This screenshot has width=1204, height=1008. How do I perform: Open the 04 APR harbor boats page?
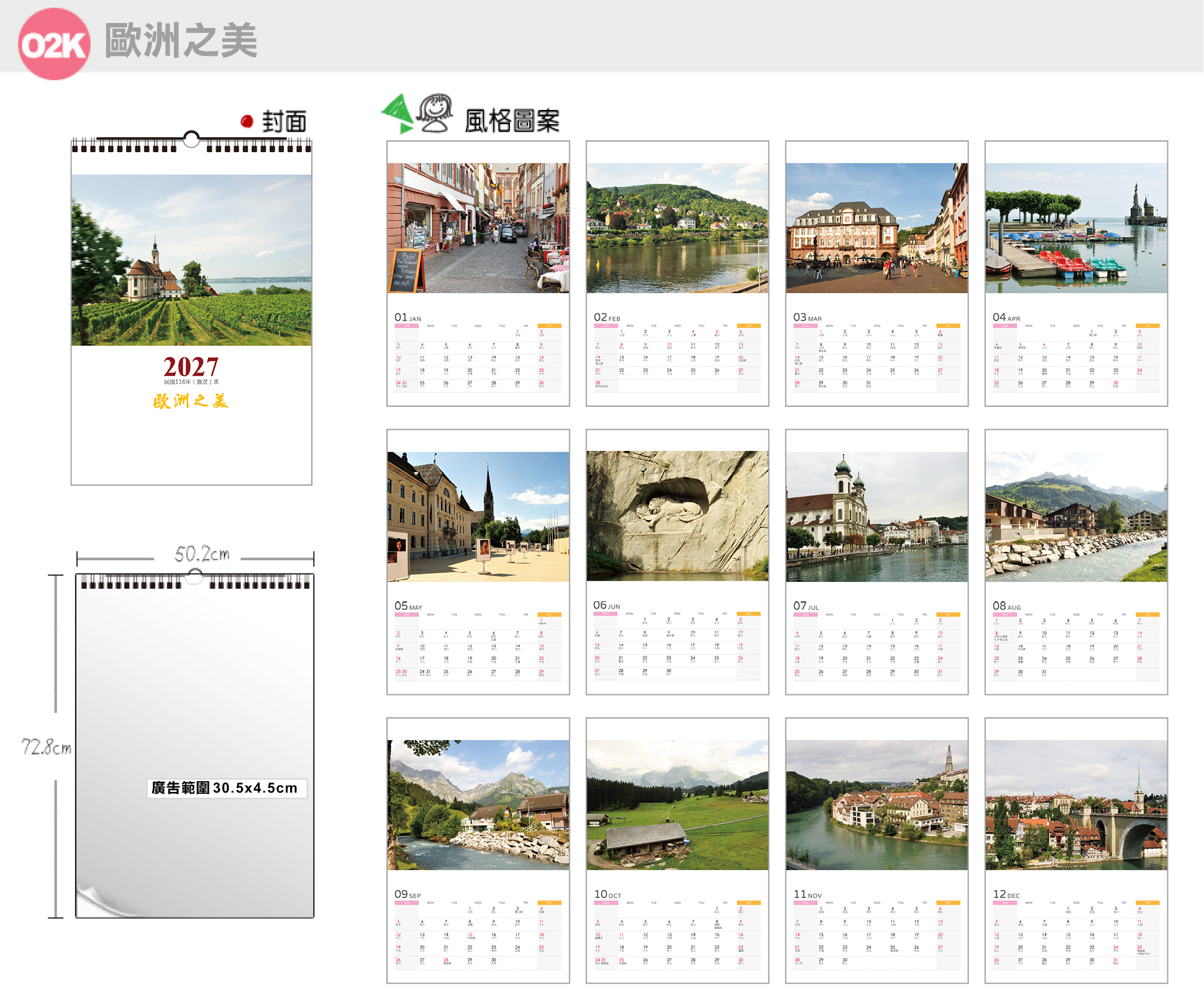tap(1077, 274)
